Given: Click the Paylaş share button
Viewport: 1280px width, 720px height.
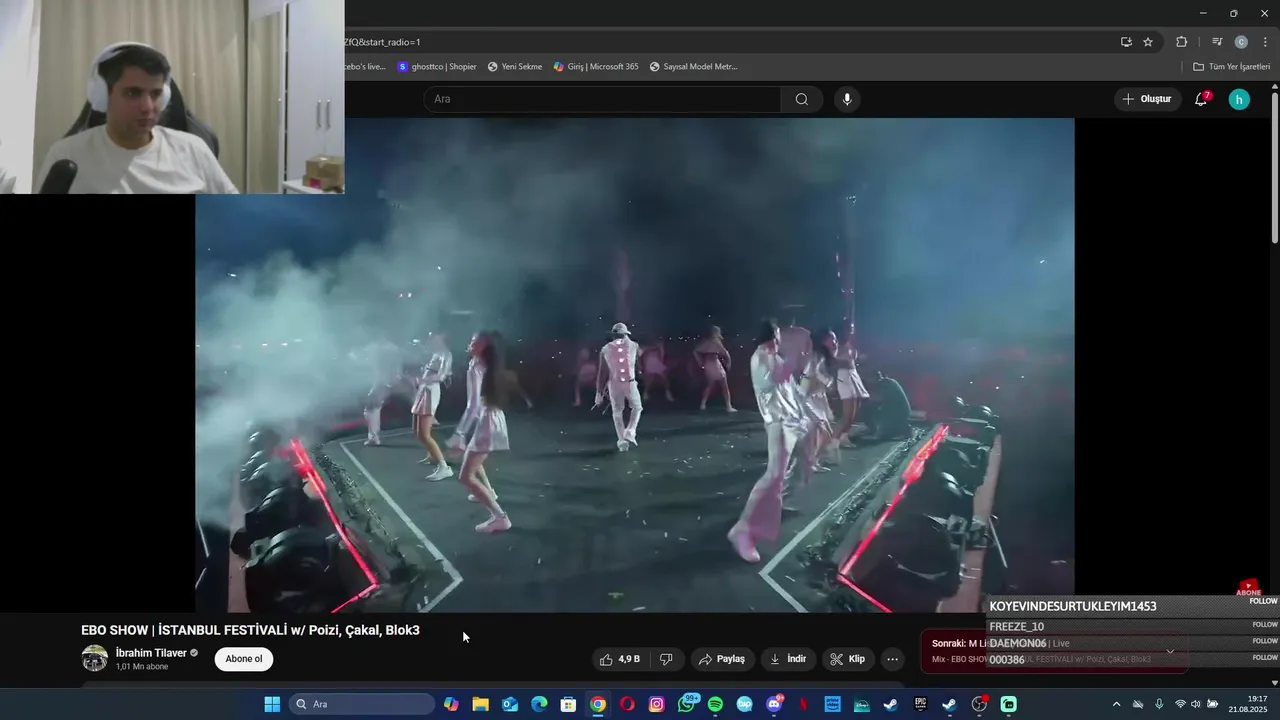Looking at the screenshot, I should pos(722,659).
